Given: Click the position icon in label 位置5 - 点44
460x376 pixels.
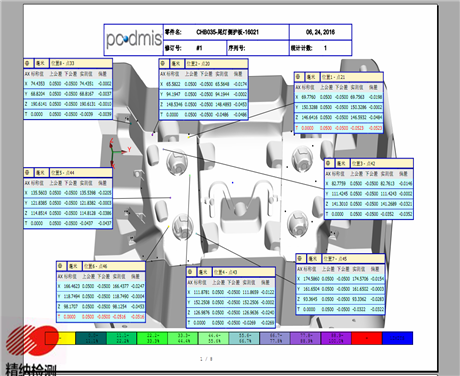Looking at the screenshot, I should click(x=28, y=172).
